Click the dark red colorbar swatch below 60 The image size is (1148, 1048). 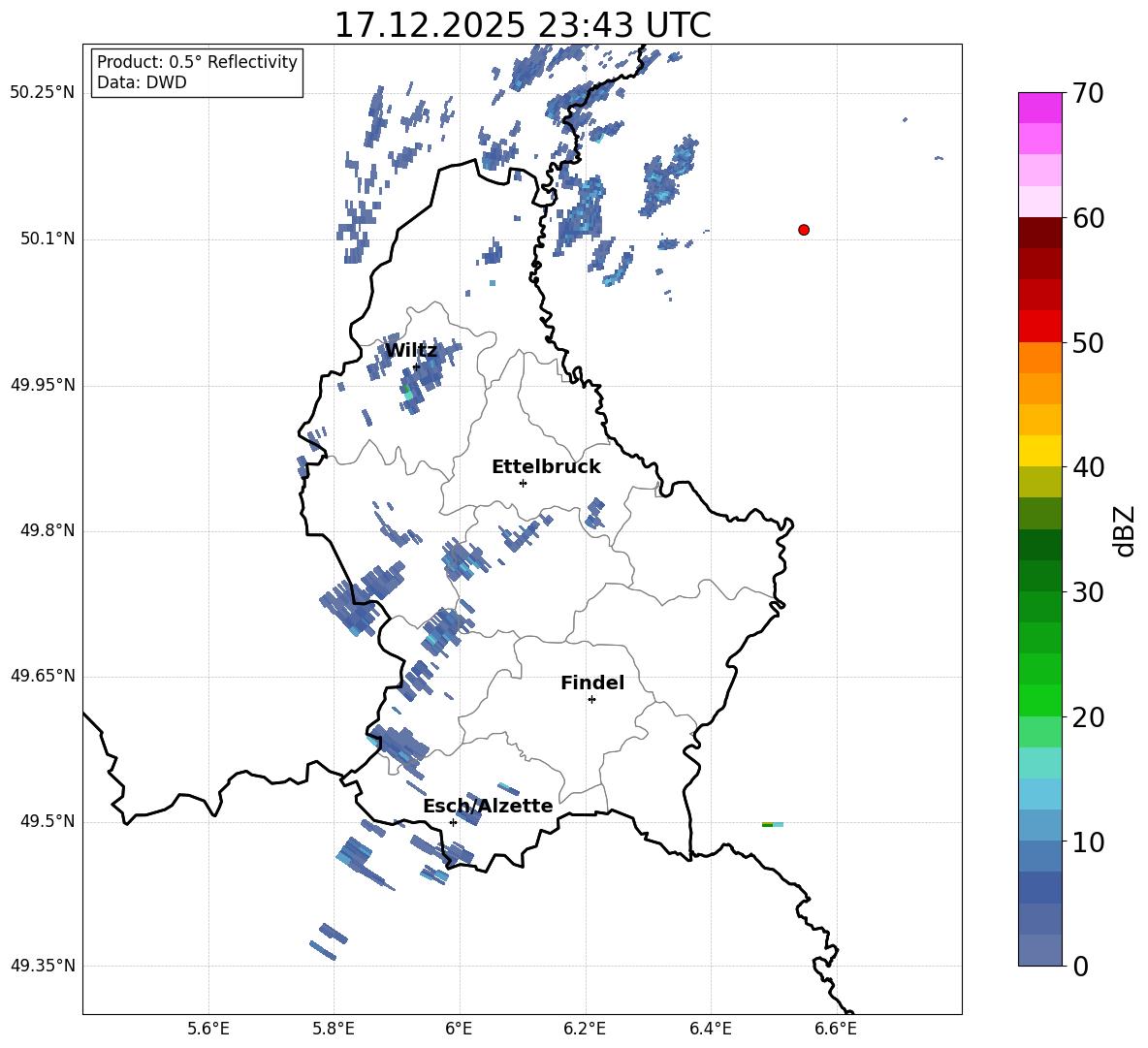[1039, 233]
